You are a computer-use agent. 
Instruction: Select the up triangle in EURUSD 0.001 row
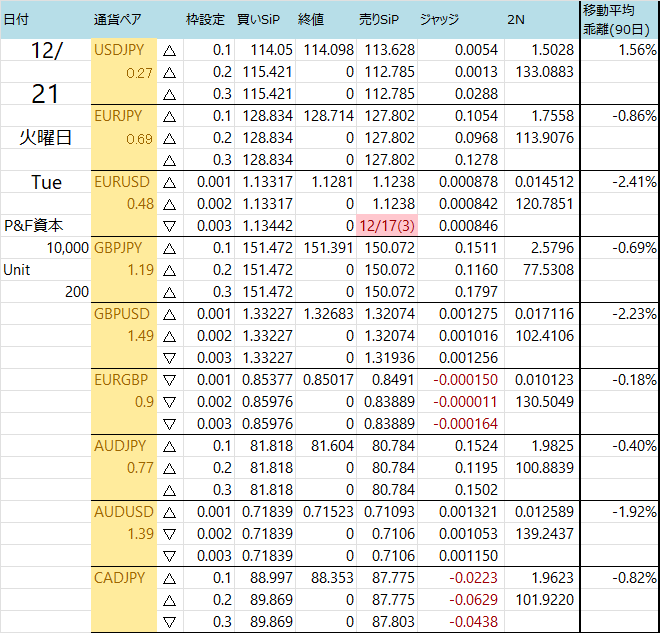click(x=170, y=183)
